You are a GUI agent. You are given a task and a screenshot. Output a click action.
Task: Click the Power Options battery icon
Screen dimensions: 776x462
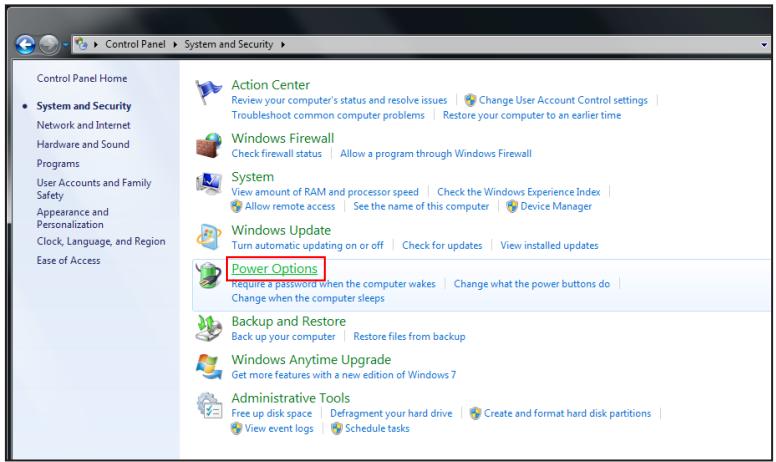208,275
